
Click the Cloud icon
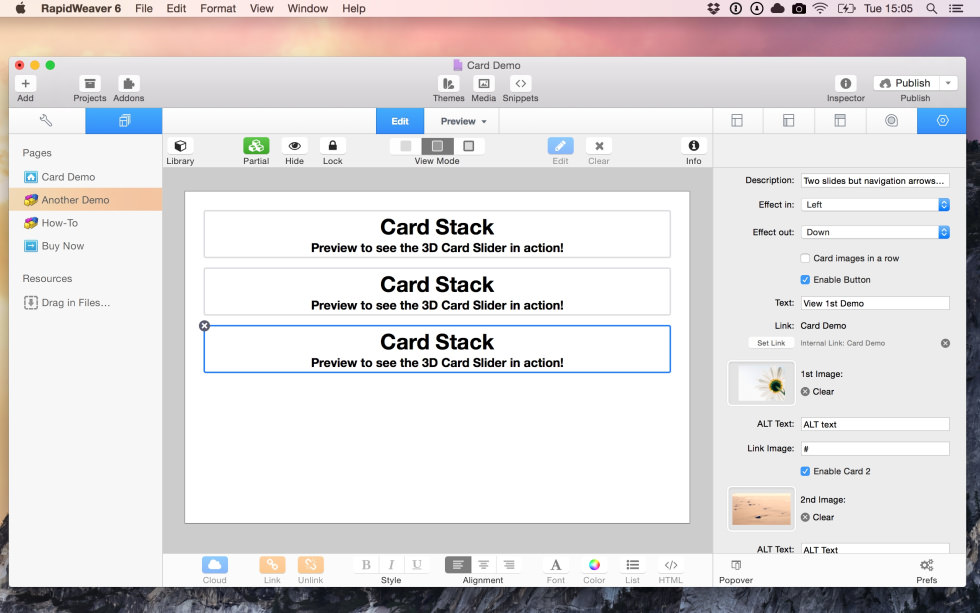tap(214, 565)
